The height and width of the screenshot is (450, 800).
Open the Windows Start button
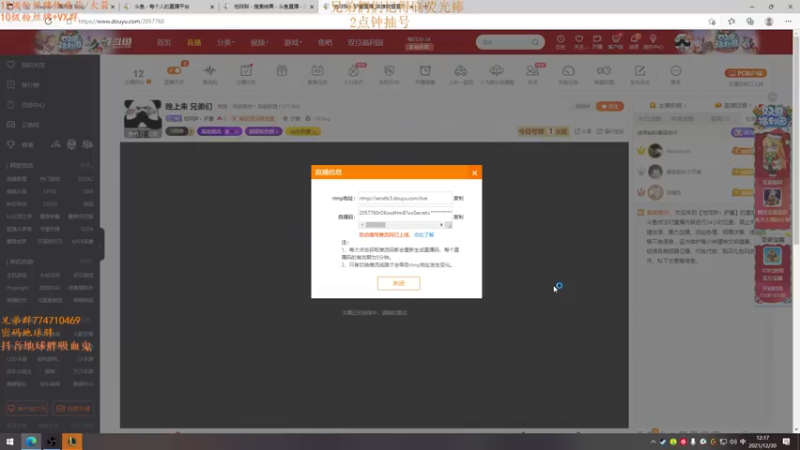pos(10,442)
